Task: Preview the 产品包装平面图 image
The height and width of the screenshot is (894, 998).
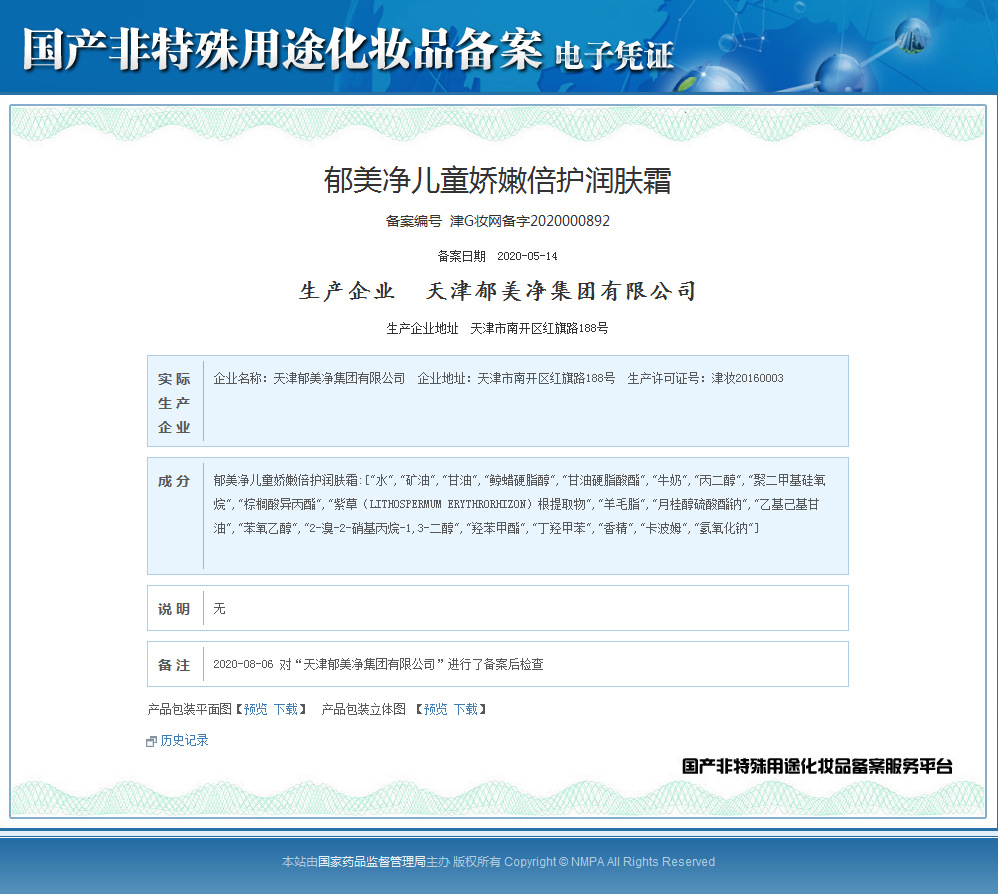Action: (255, 709)
